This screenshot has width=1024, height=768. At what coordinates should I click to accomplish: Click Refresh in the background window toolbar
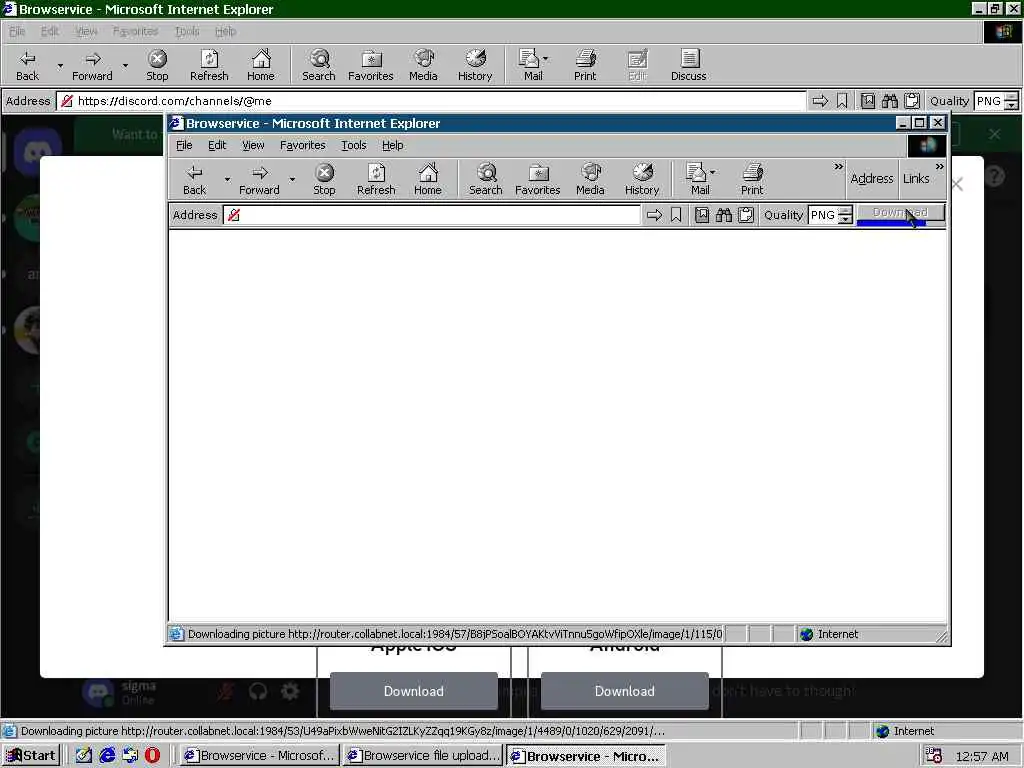coord(209,65)
